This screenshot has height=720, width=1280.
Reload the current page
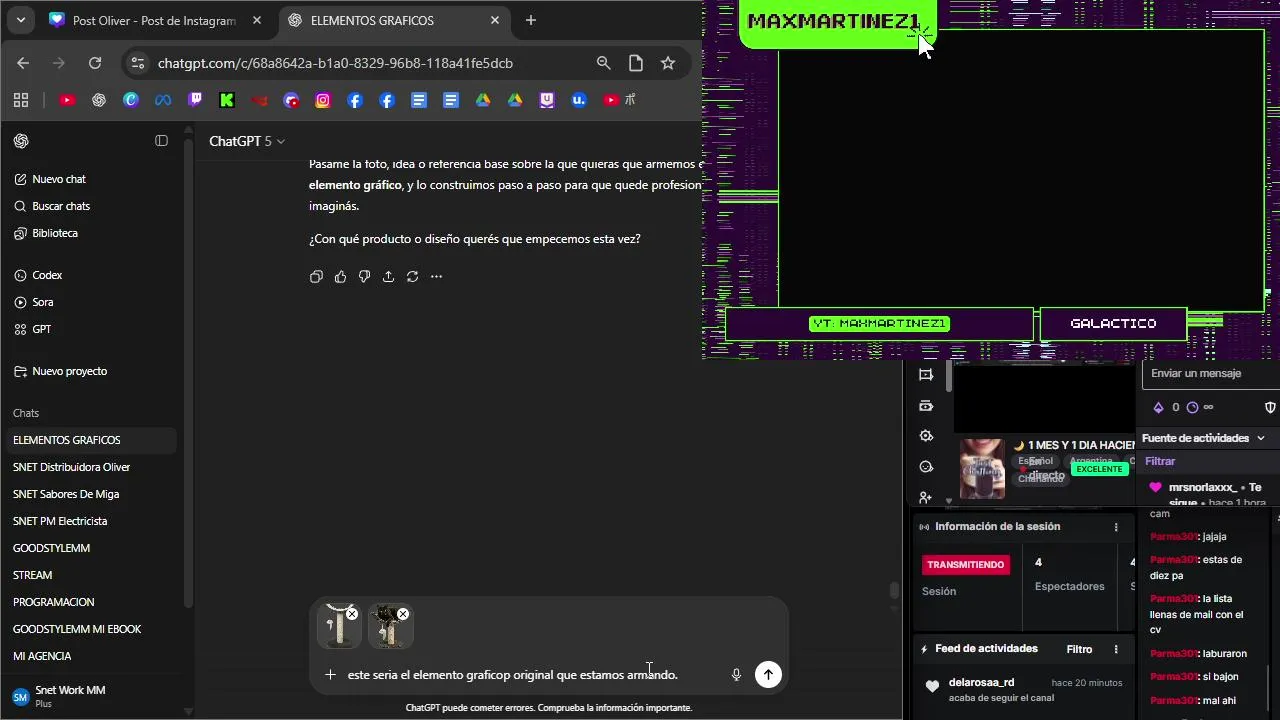pos(95,63)
